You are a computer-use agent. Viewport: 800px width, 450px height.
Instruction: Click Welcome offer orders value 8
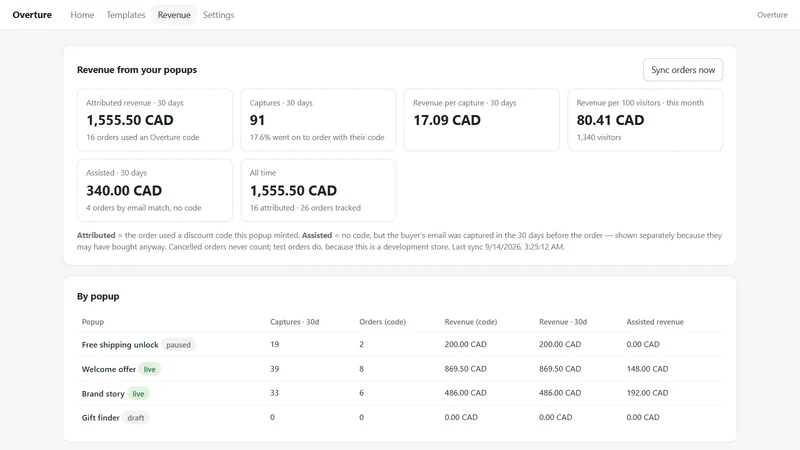pos(361,369)
